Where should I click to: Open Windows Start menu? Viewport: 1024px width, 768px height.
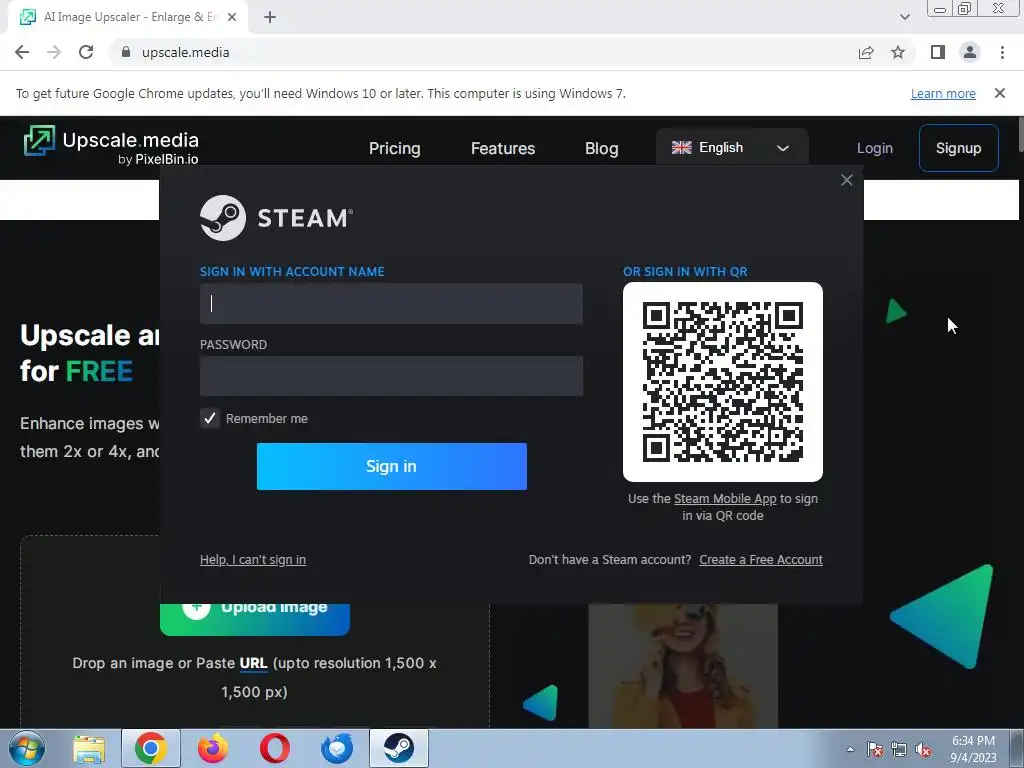26,748
